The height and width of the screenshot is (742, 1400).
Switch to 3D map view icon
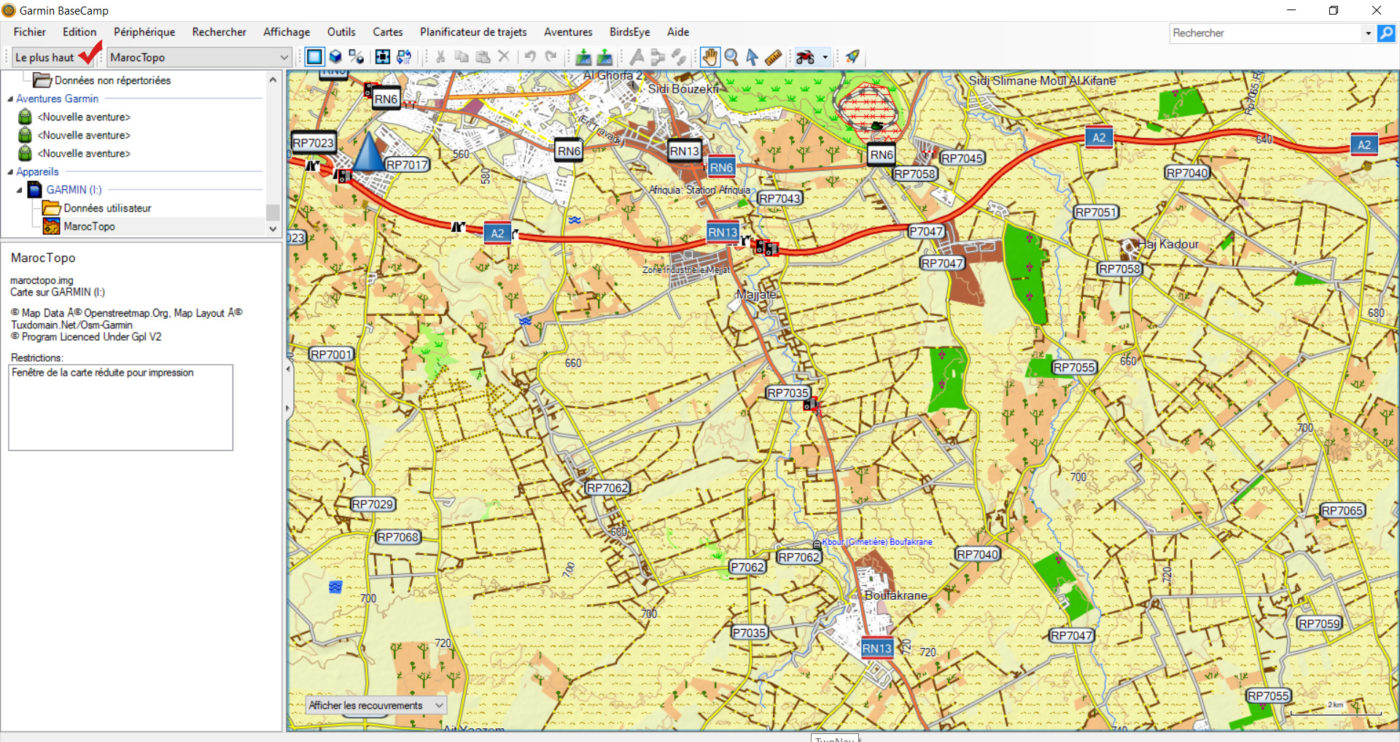click(336, 57)
